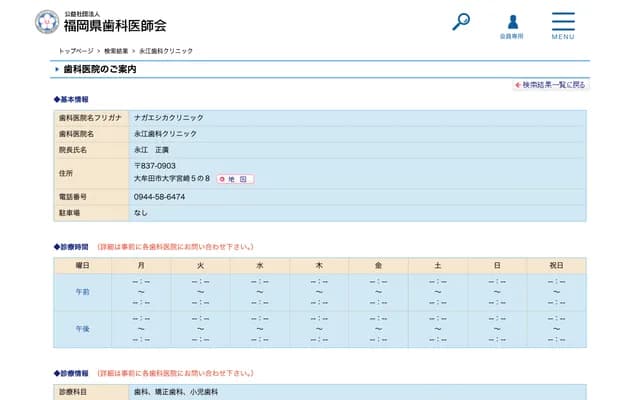Image resolution: width=640 pixels, height=400 pixels.
Task: Click the phone number 0944-58-6474
Action: point(159,197)
